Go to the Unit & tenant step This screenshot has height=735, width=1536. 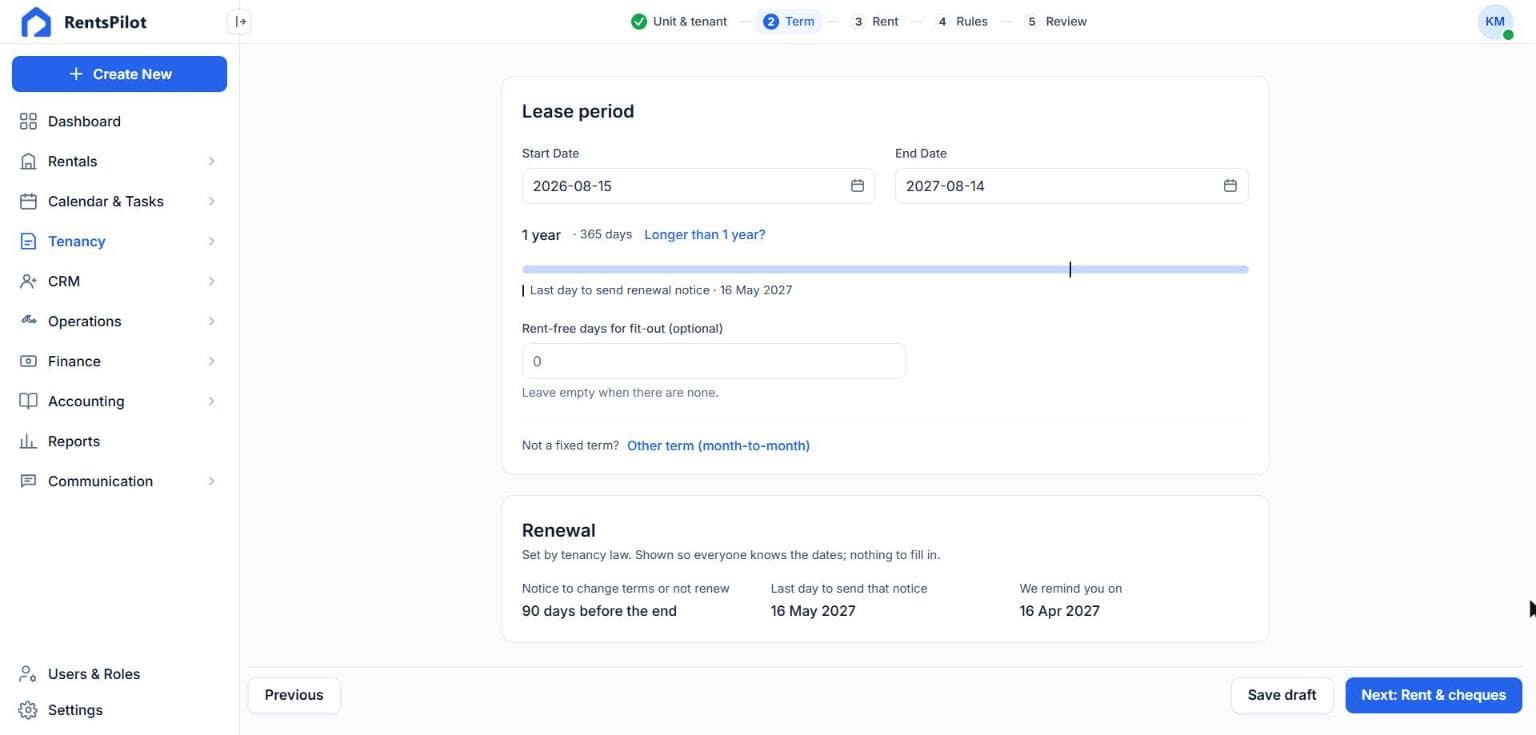click(679, 21)
